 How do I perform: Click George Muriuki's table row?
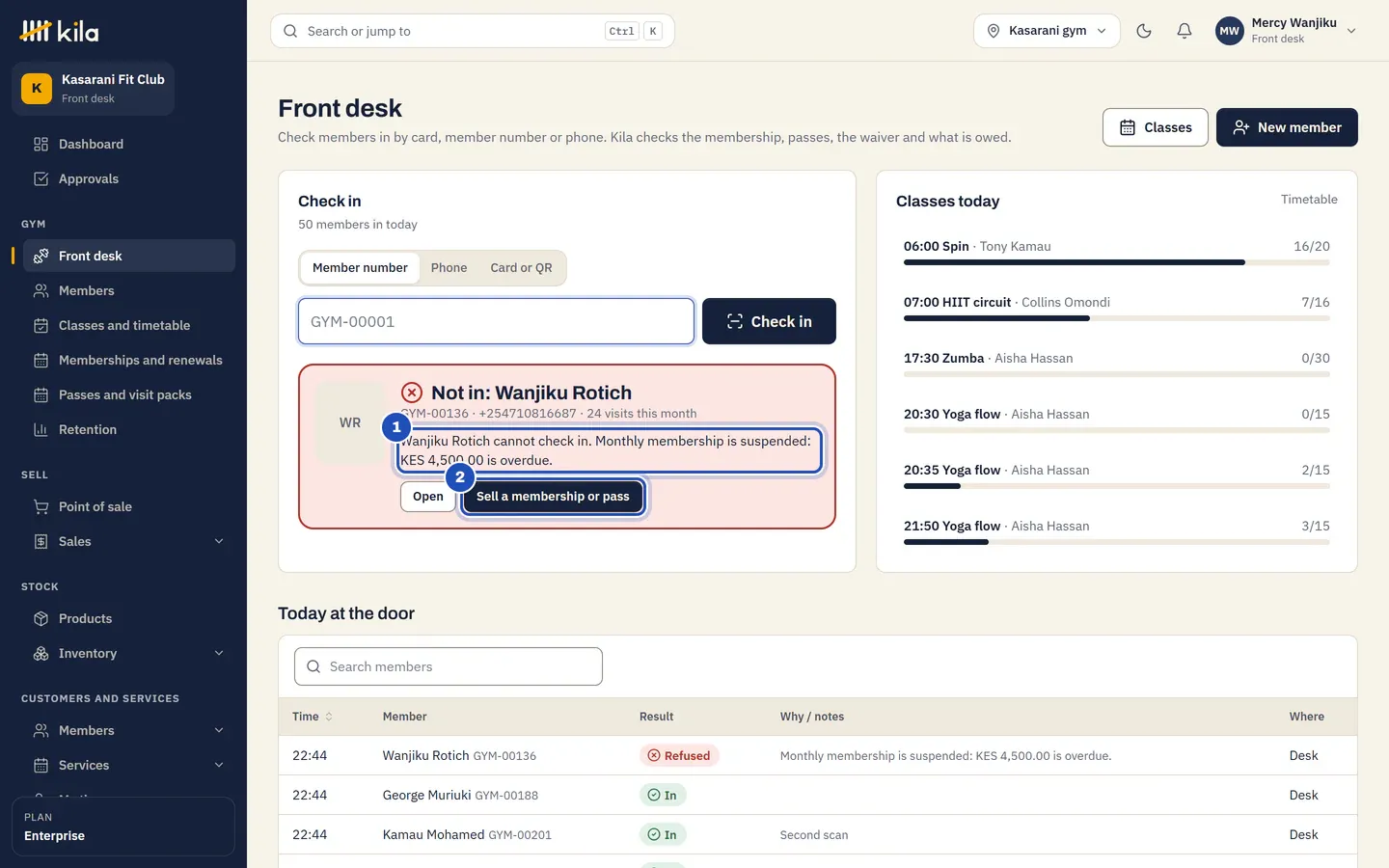click(818, 796)
